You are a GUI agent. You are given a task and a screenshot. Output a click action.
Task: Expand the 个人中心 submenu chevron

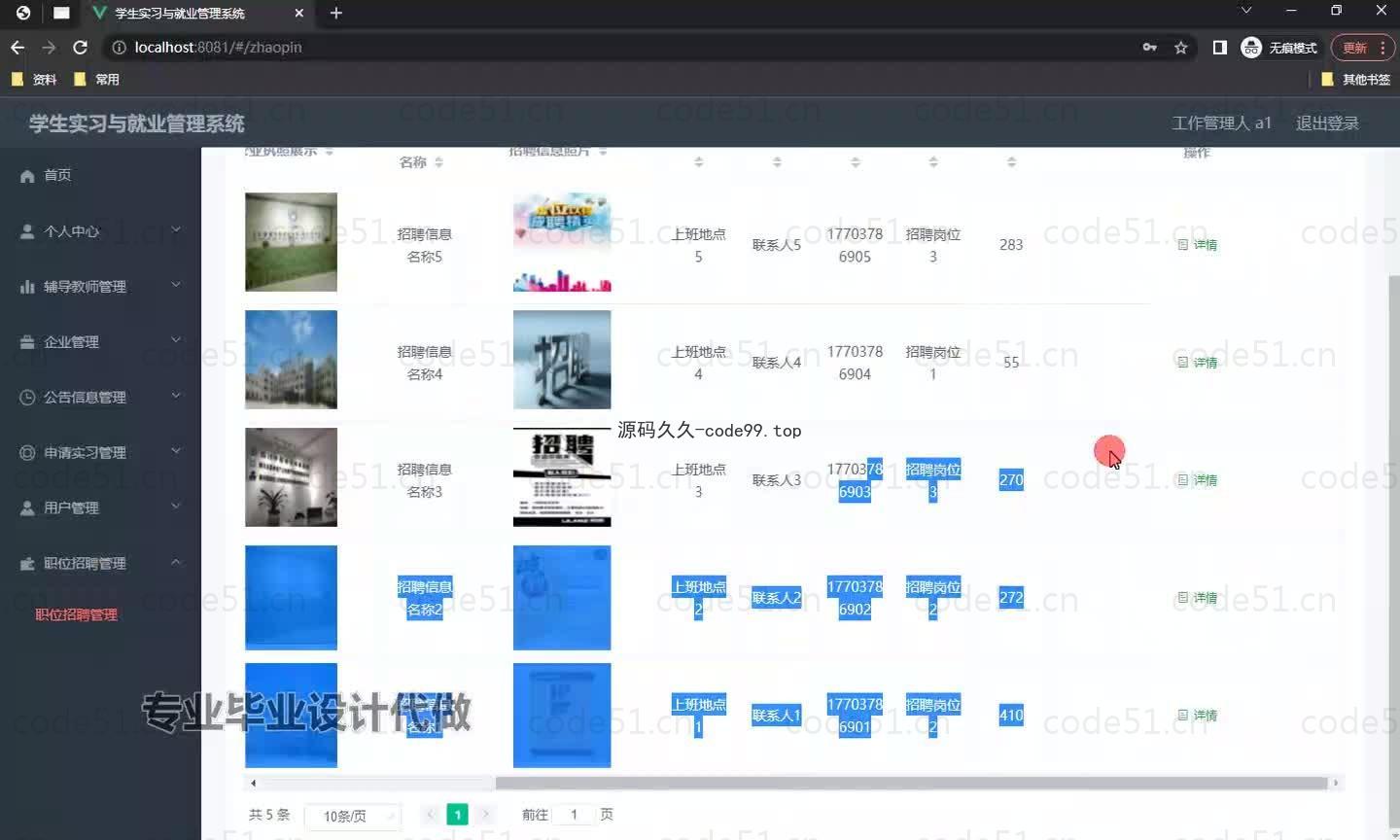pos(176,230)
